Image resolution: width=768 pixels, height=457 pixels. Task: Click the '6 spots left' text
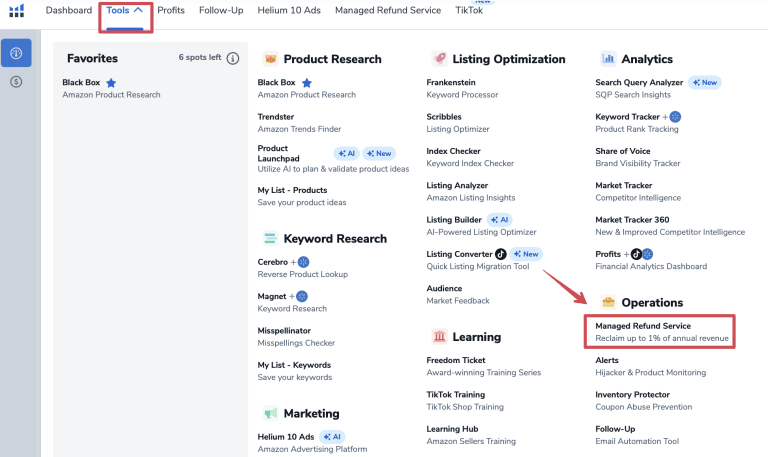pos(200,57)
